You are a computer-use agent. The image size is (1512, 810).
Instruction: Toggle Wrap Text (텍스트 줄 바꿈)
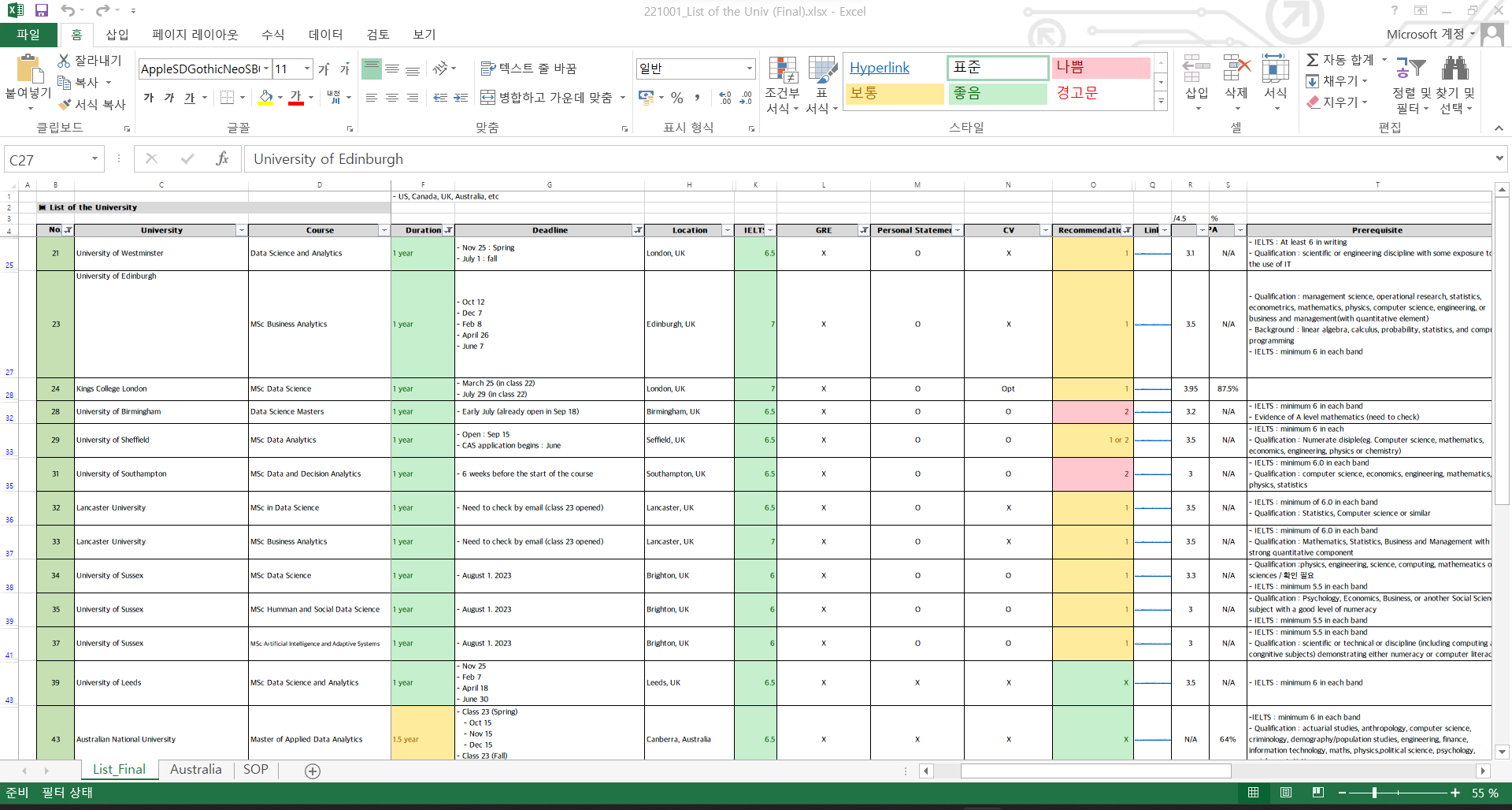pyautogui.click(x=528, y=69)
